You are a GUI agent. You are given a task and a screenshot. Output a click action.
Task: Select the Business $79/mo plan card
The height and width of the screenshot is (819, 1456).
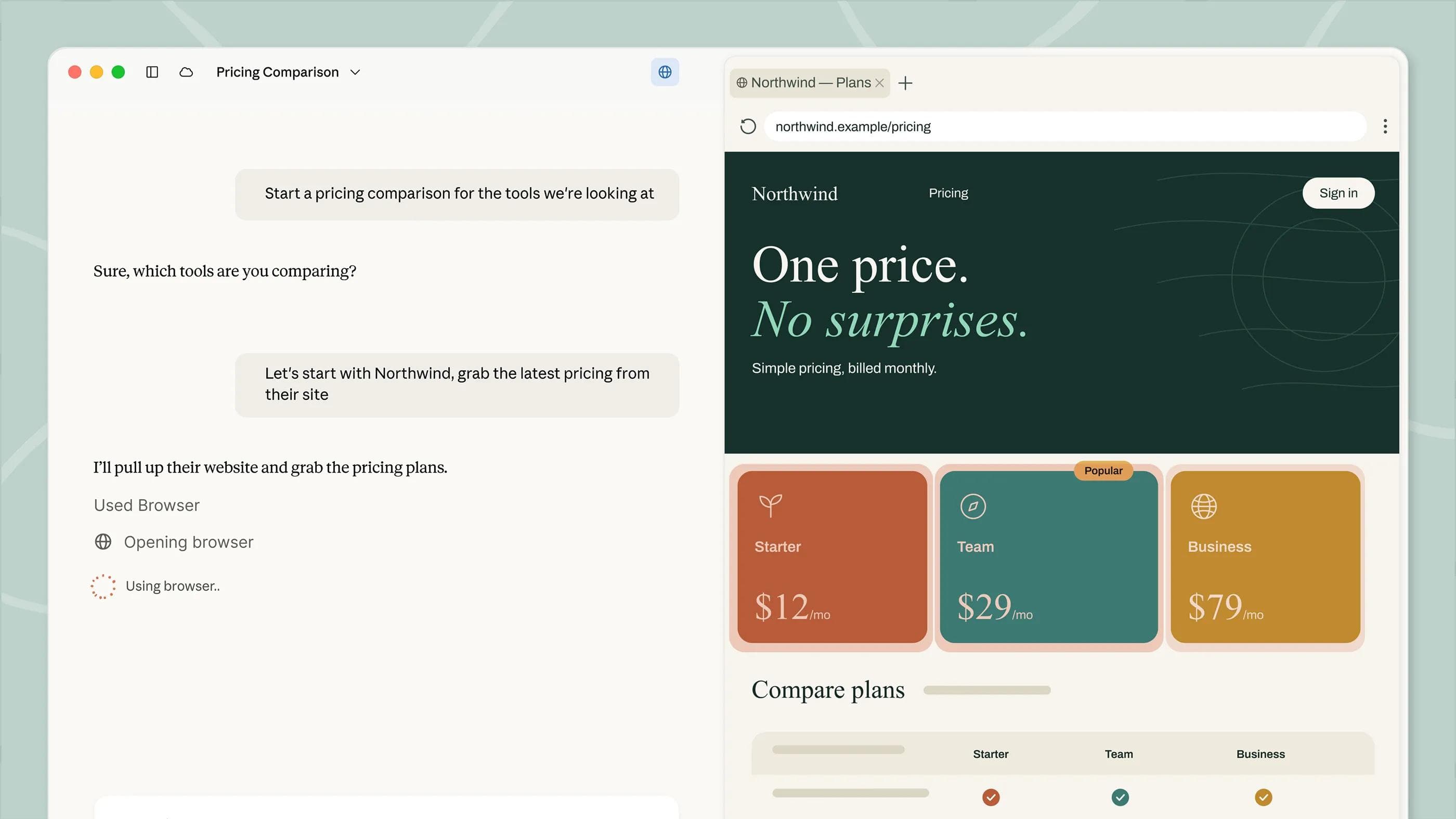[x=1265, y=557]
